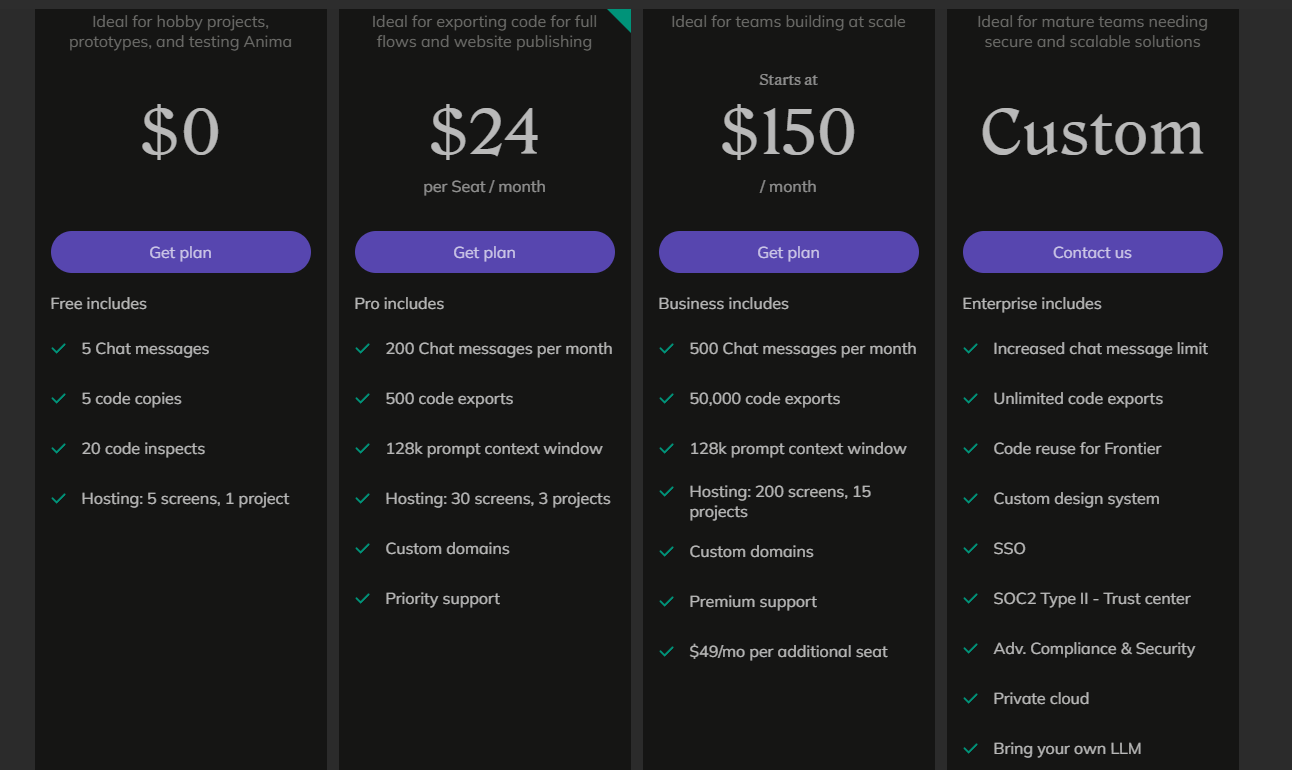
Task: Click the checkmark beside Unlimited code exports
Action: click(x=971, y=399)
